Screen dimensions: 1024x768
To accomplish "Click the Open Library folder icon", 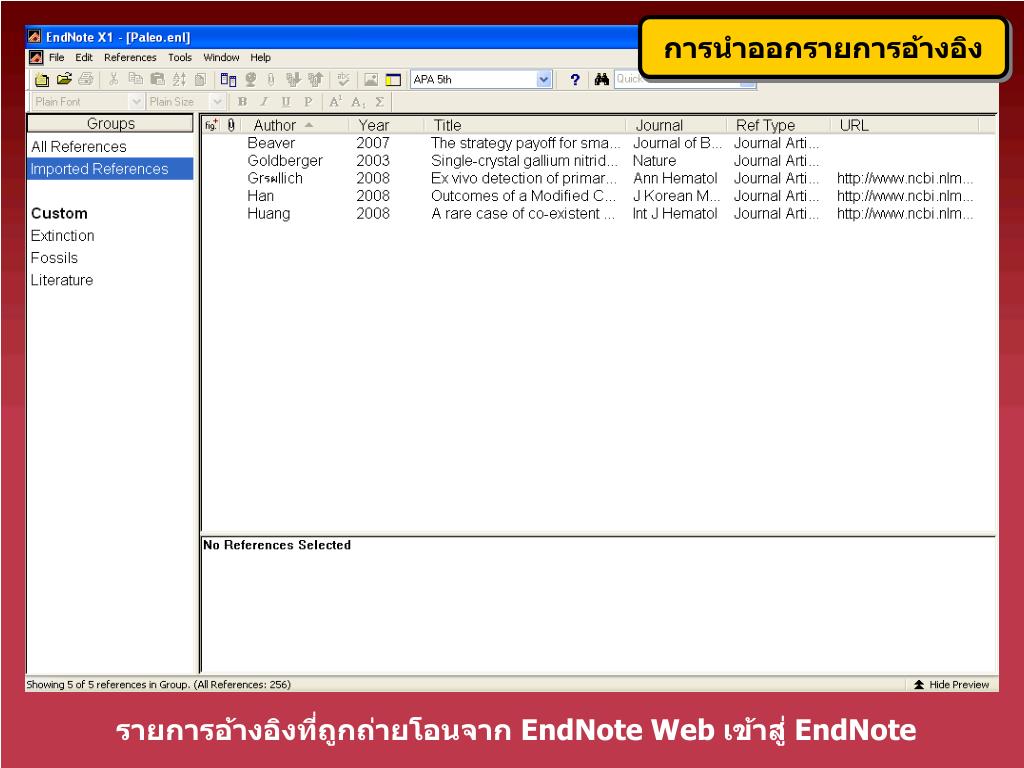I will tap(64, 80).
